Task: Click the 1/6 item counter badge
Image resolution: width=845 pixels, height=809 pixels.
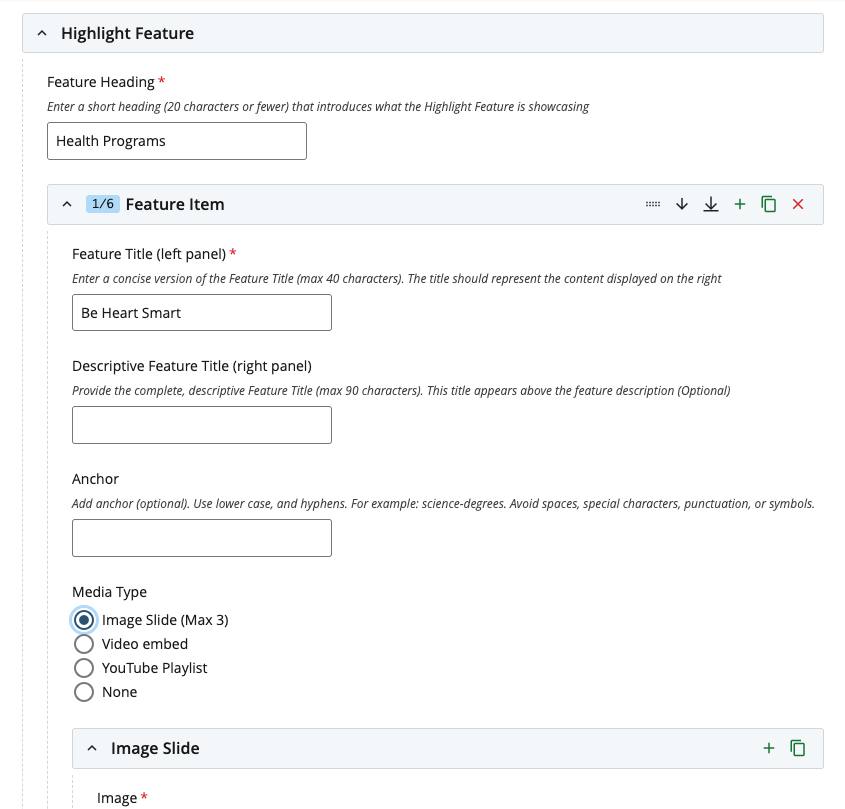Action: pos(104,203)
